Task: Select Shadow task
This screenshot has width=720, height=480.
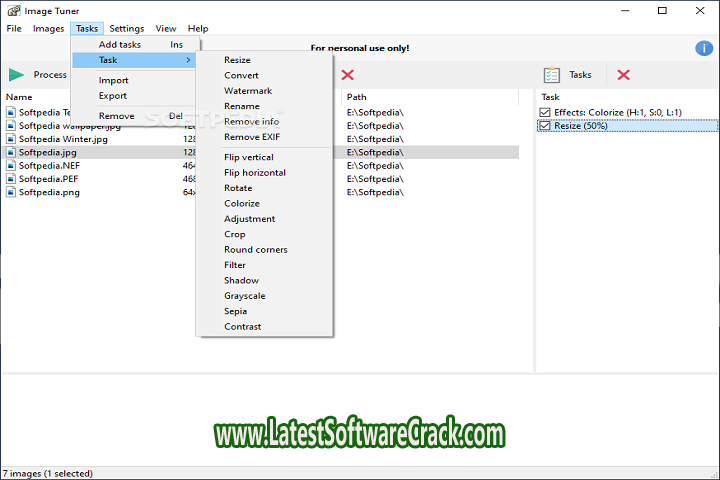Action: (x=264, y=280)
